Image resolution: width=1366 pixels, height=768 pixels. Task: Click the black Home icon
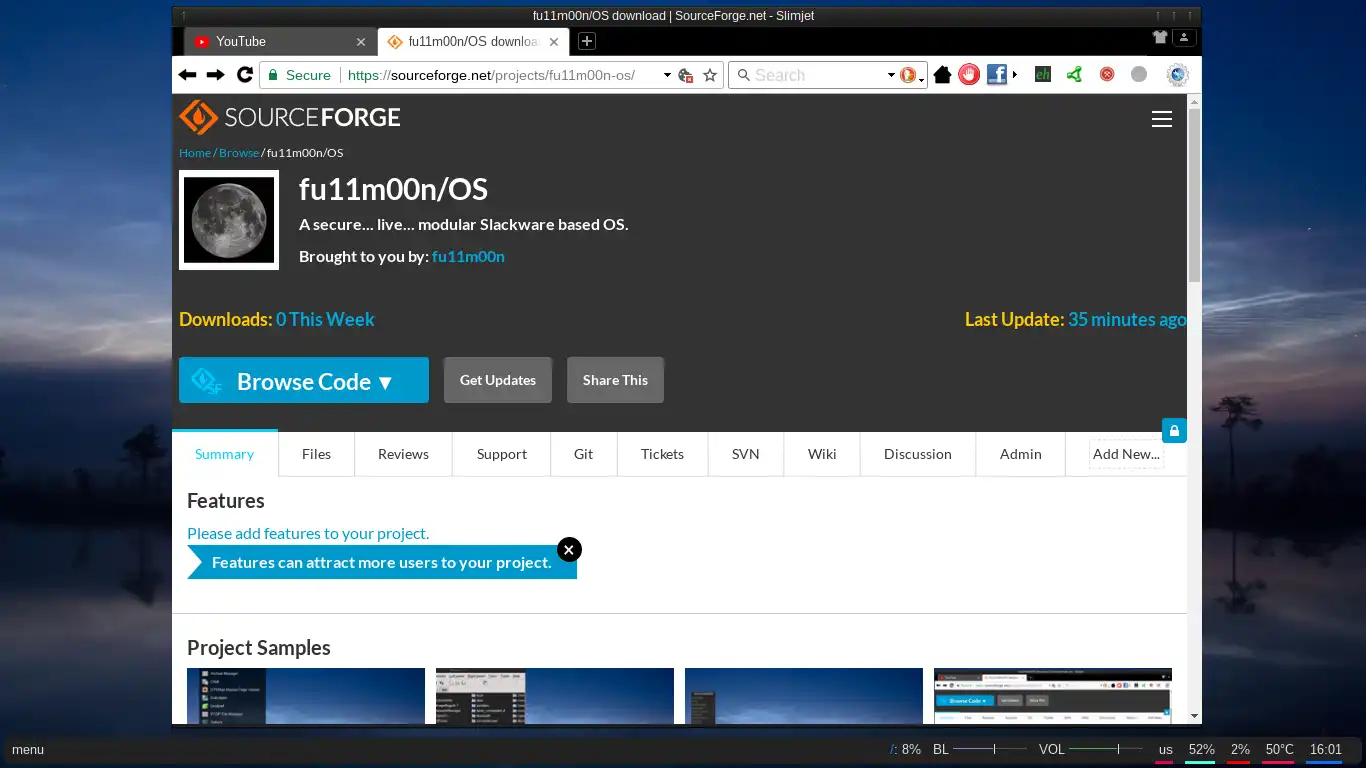[x=942, y=75]
